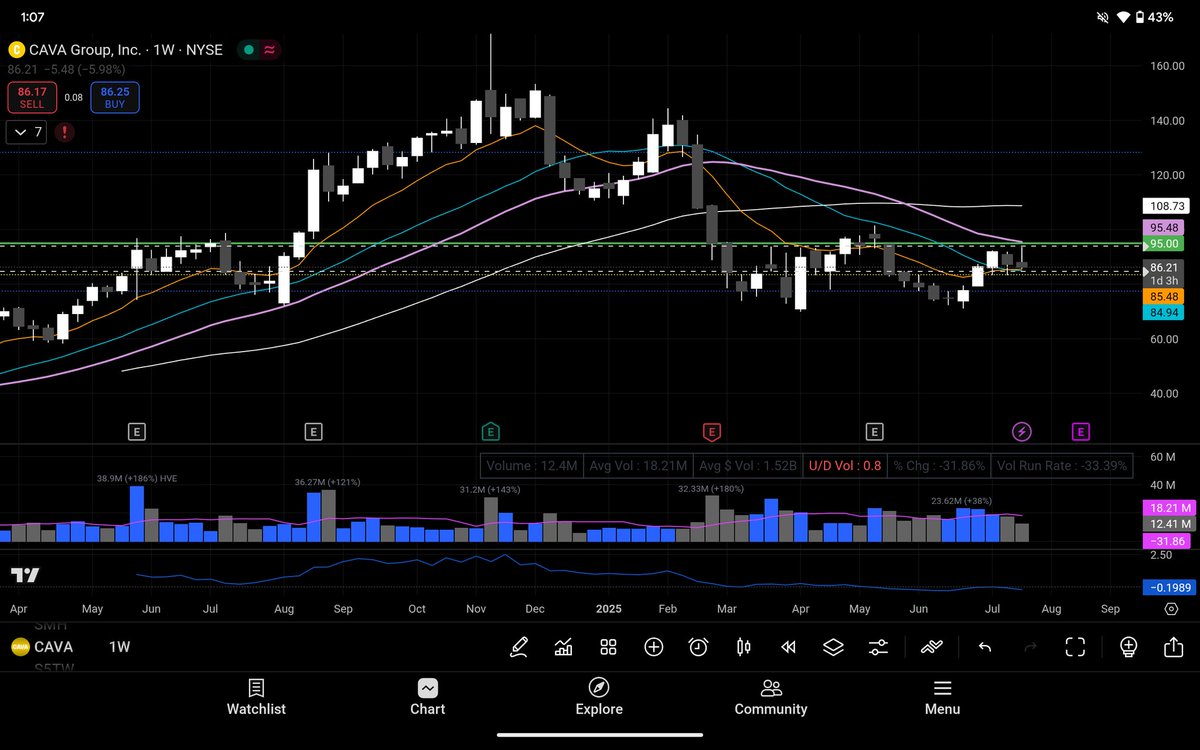Open the Indicators chart icon
This screenshot has width=1200, height=750.
(x=563, y=647)
